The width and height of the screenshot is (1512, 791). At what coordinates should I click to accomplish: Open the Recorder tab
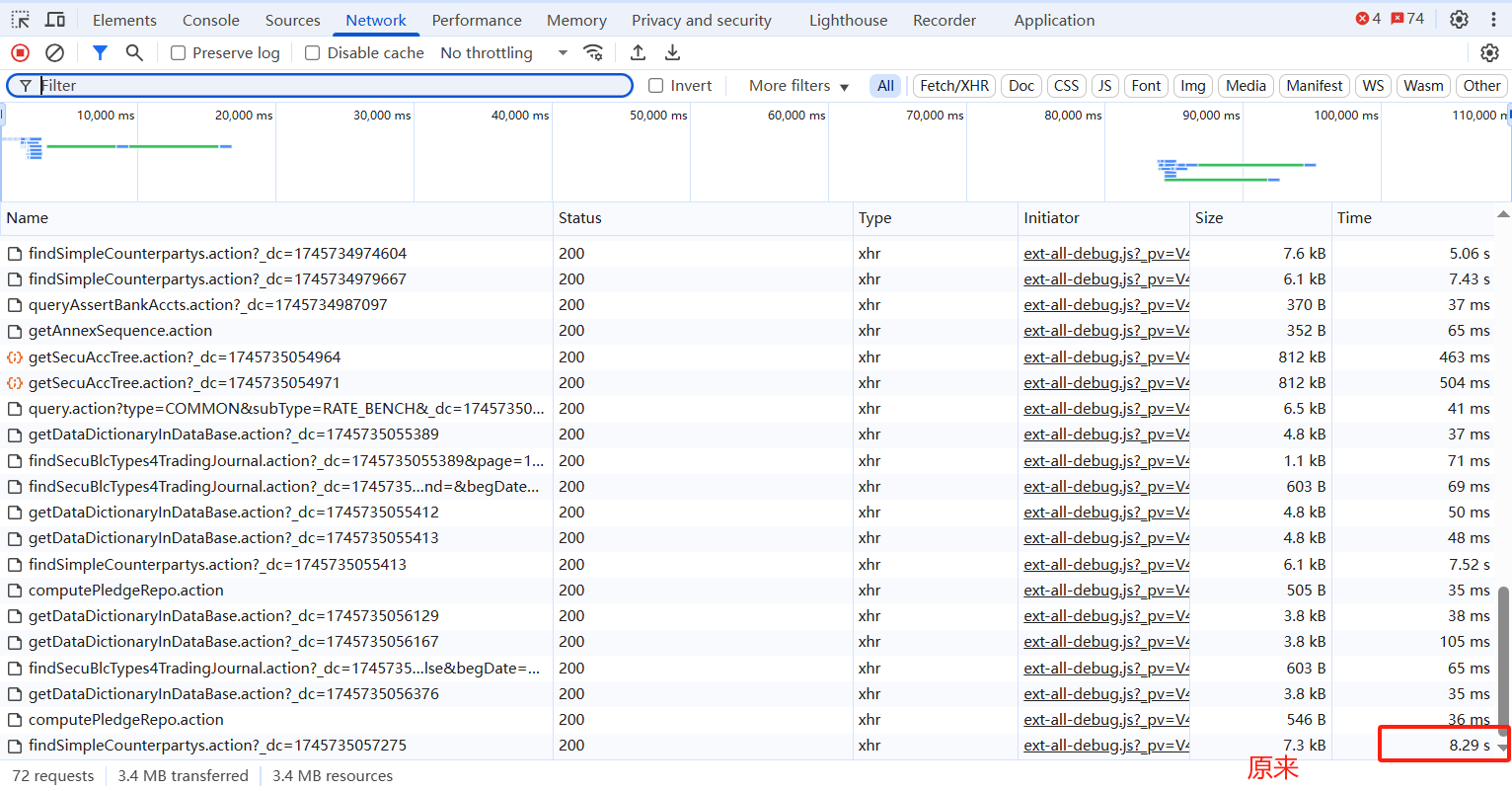pos(945,20)
